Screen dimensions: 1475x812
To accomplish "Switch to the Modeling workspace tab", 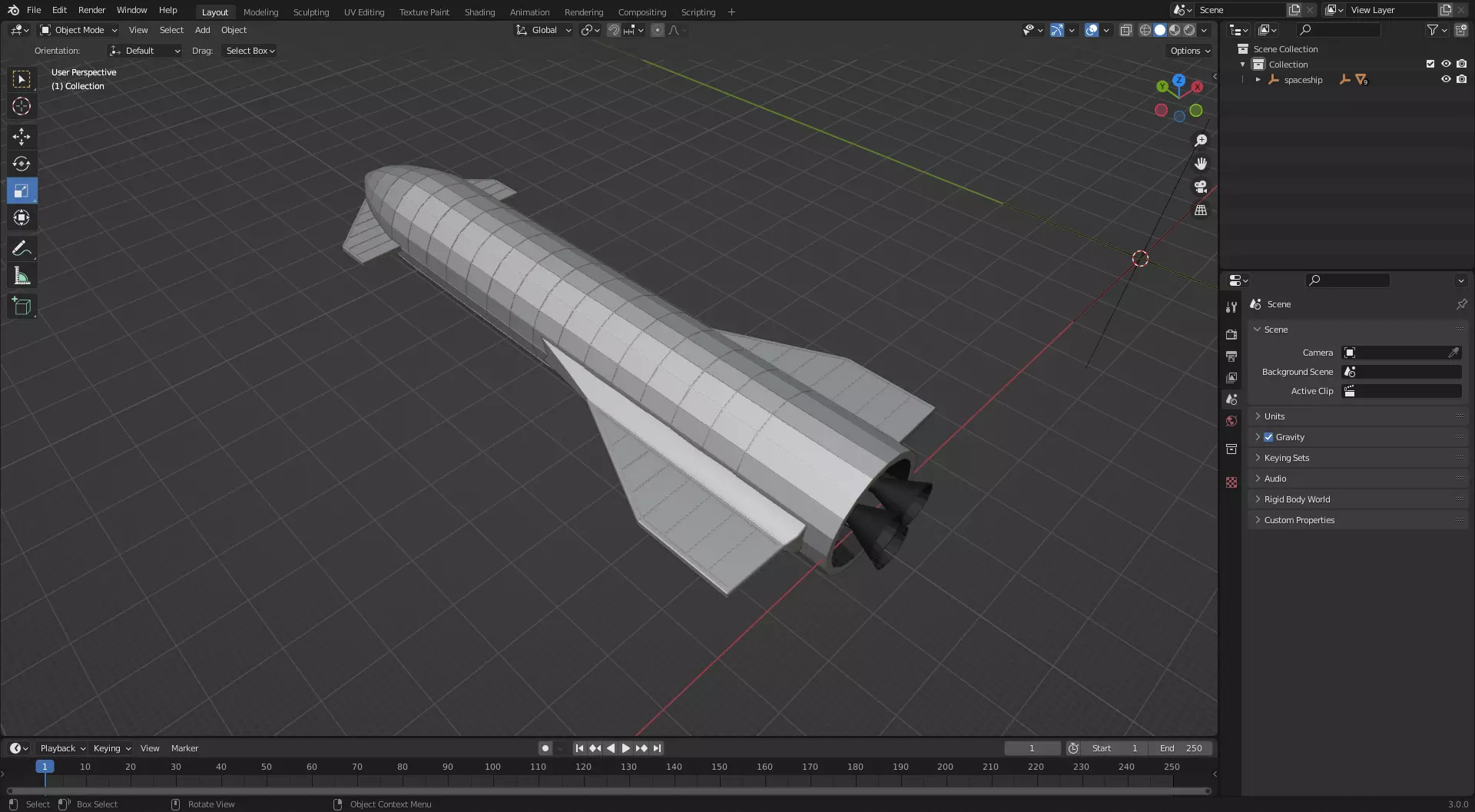I will 260,12.
